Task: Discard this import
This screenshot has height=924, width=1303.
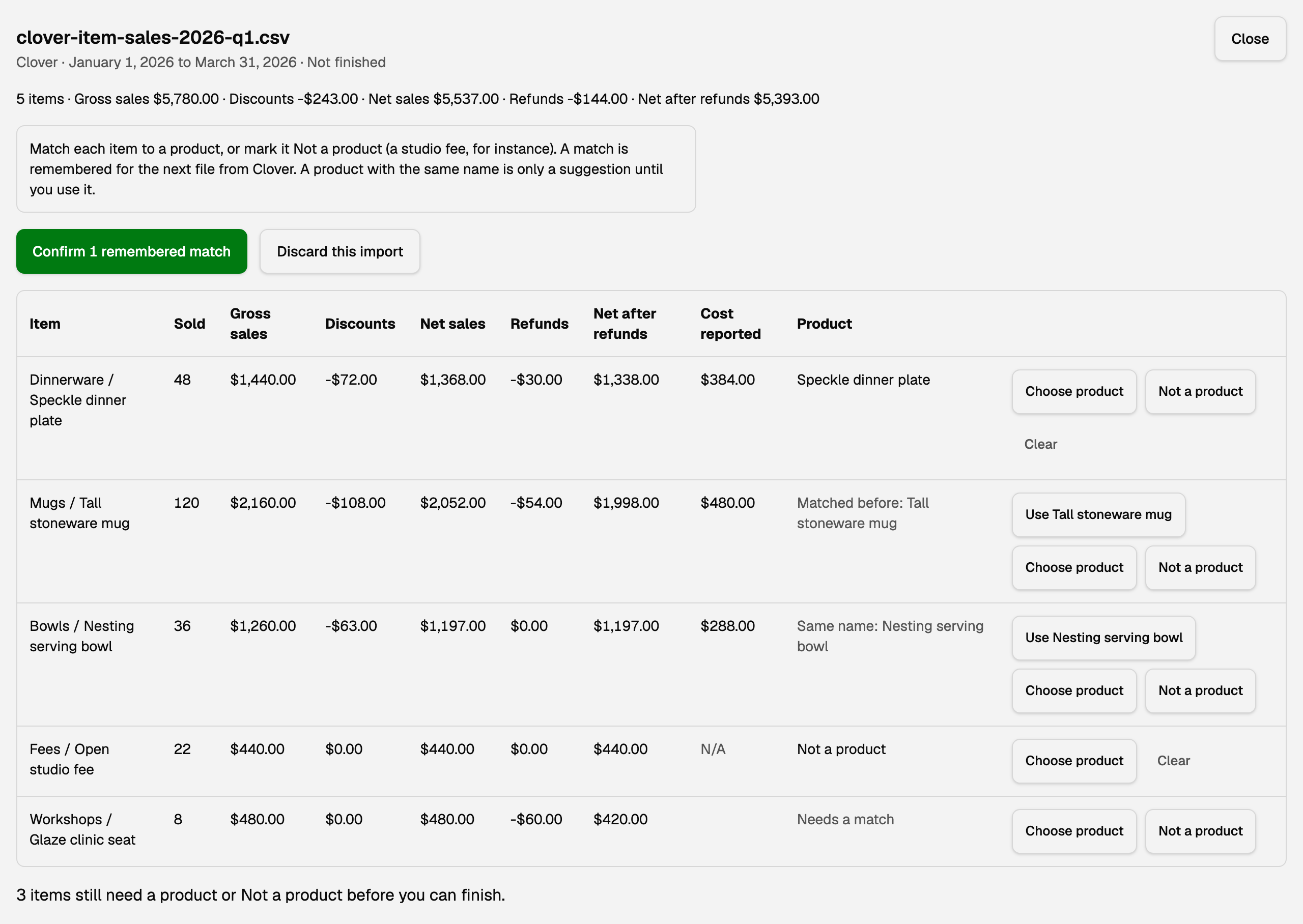Action: 339,251
